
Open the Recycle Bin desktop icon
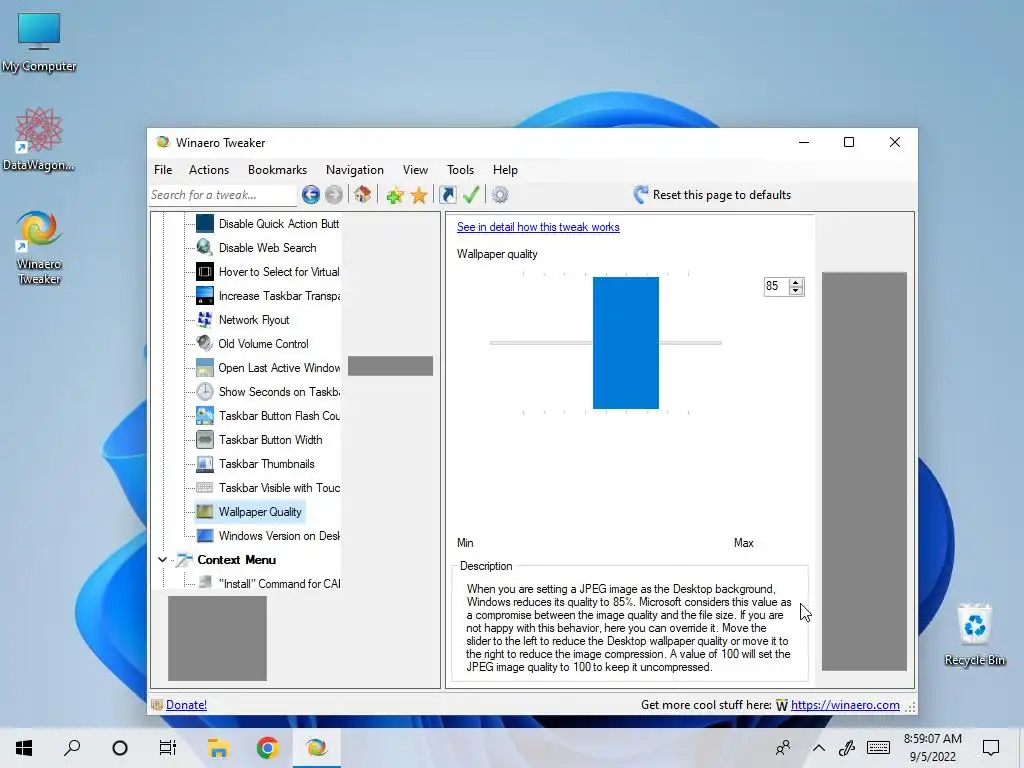pos(974,635)
